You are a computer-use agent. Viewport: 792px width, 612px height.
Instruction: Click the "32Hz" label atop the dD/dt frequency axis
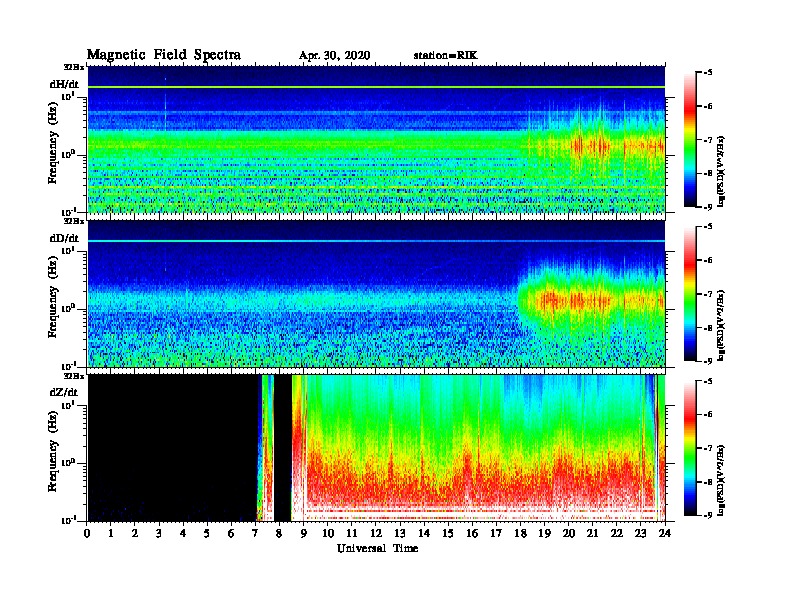(74, 221)
